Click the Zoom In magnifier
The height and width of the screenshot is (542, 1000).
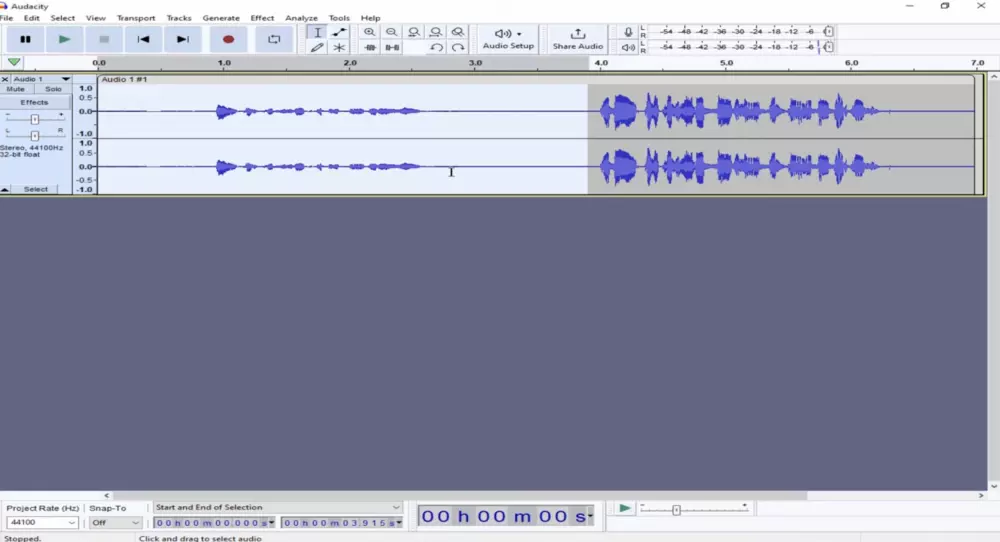point(369,32)
